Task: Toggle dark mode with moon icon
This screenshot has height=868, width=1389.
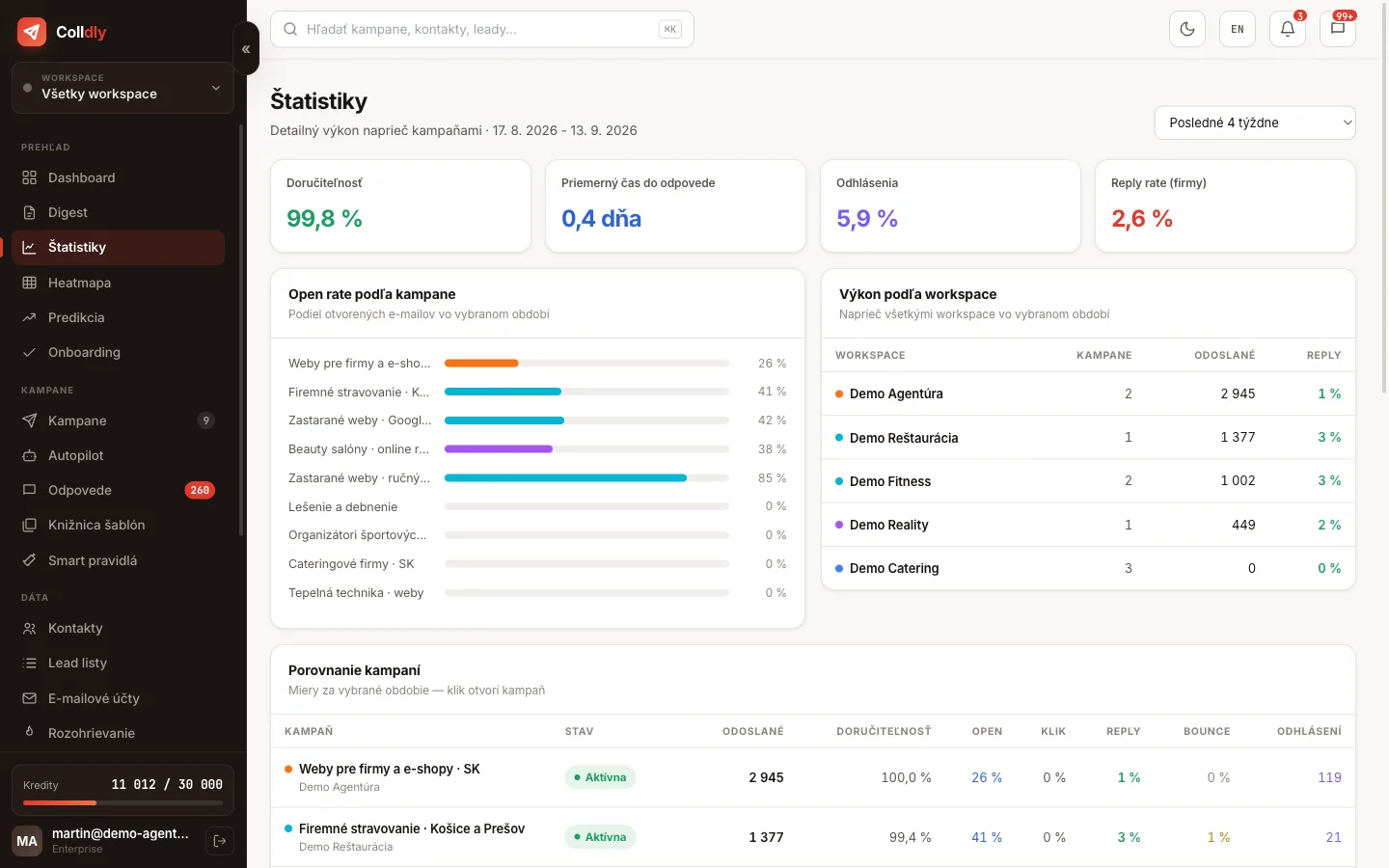Action: click(1187, 29)
